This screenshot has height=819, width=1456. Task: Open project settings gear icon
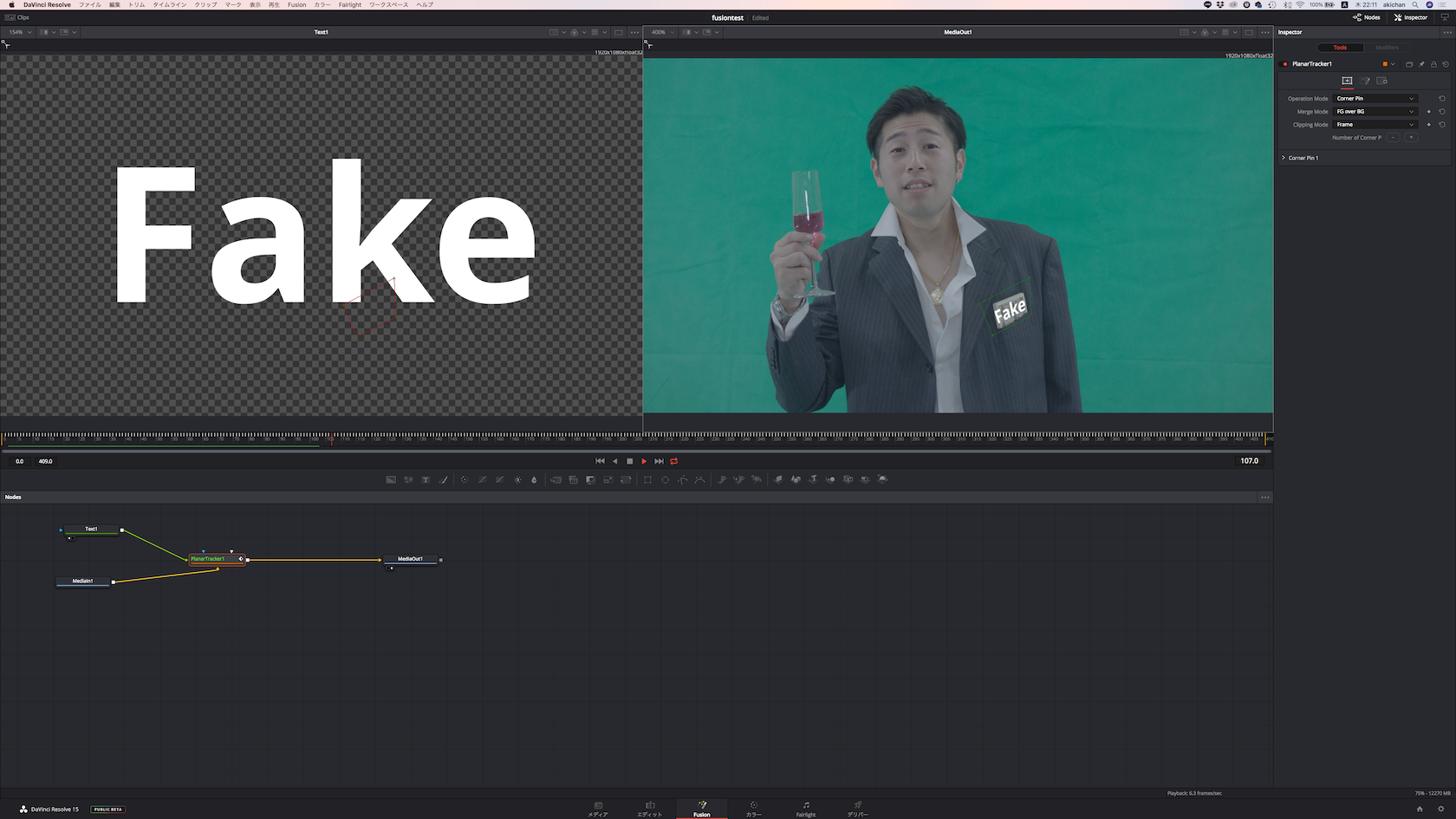pos(1441,809)
